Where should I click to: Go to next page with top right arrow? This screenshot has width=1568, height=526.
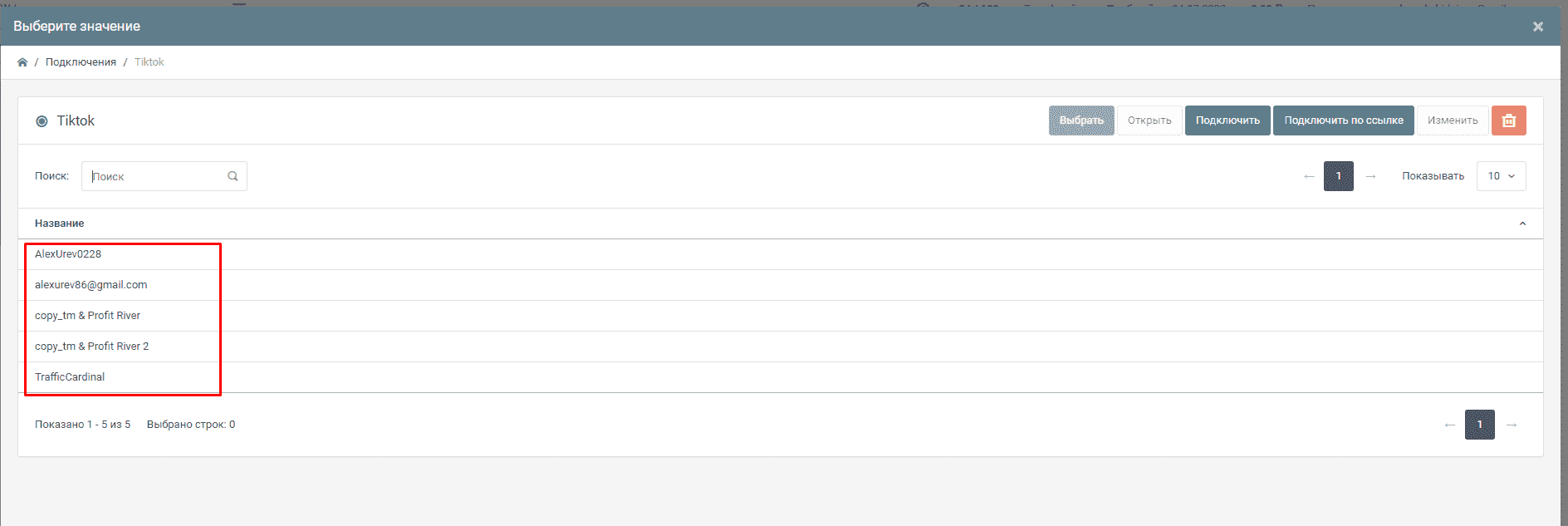coord(1370,176)
